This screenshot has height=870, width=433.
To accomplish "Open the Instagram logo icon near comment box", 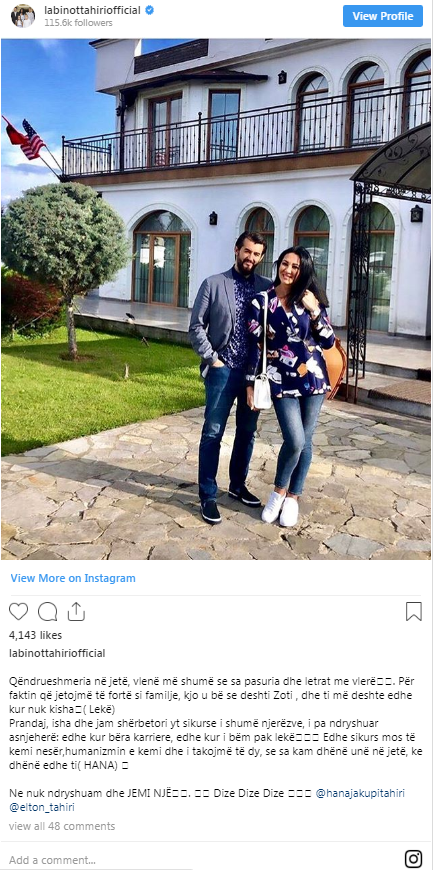I will (x=413, y=858).
